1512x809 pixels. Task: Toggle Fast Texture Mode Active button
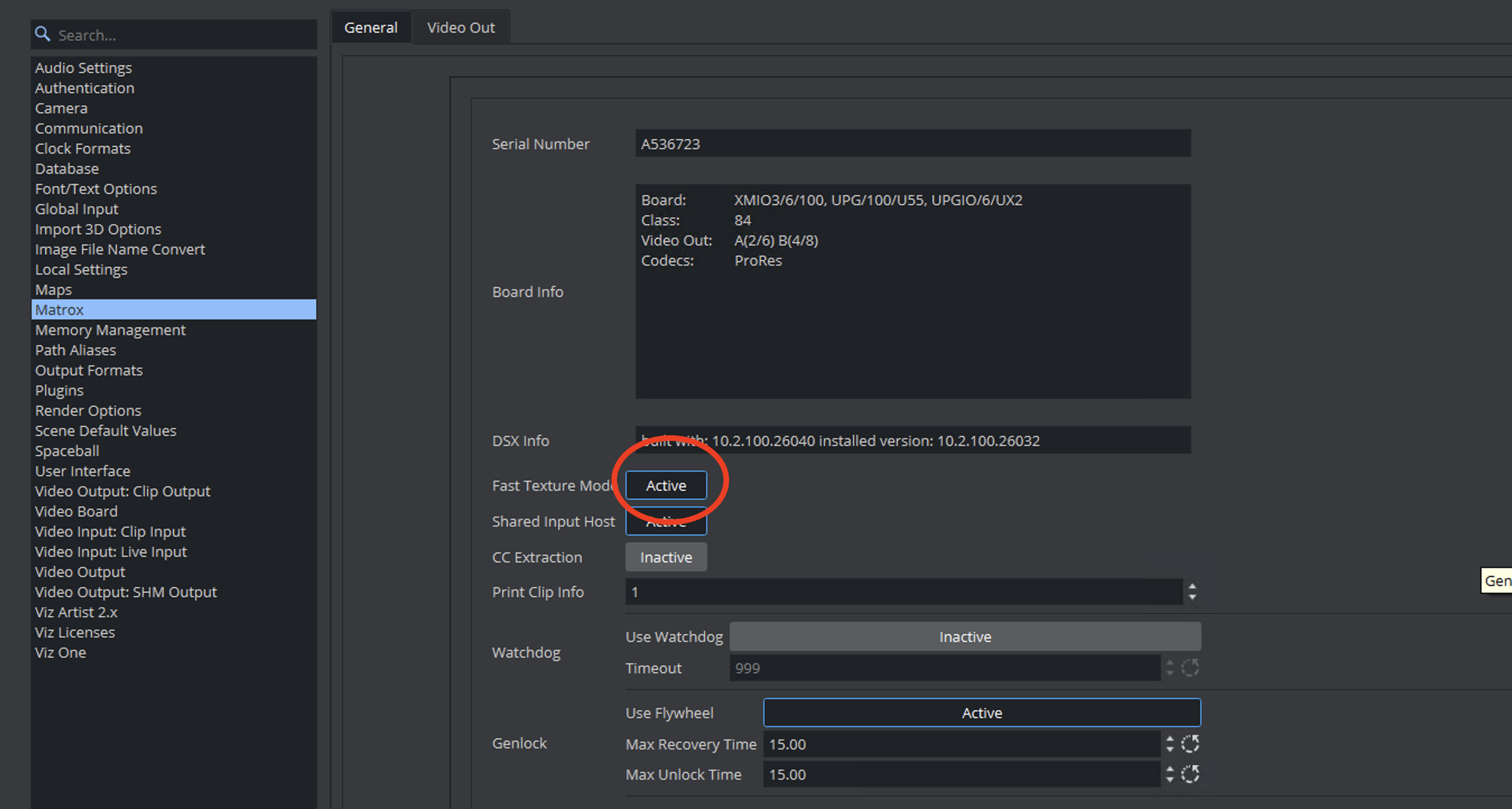point(666,485)
